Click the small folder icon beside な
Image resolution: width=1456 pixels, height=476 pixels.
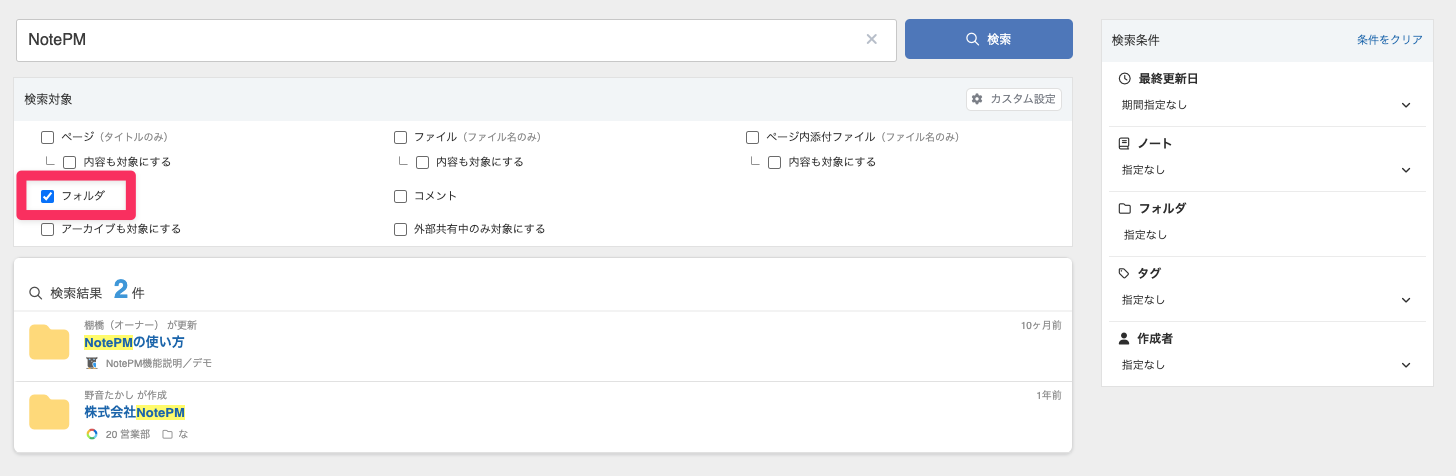[x=168, y=434]
